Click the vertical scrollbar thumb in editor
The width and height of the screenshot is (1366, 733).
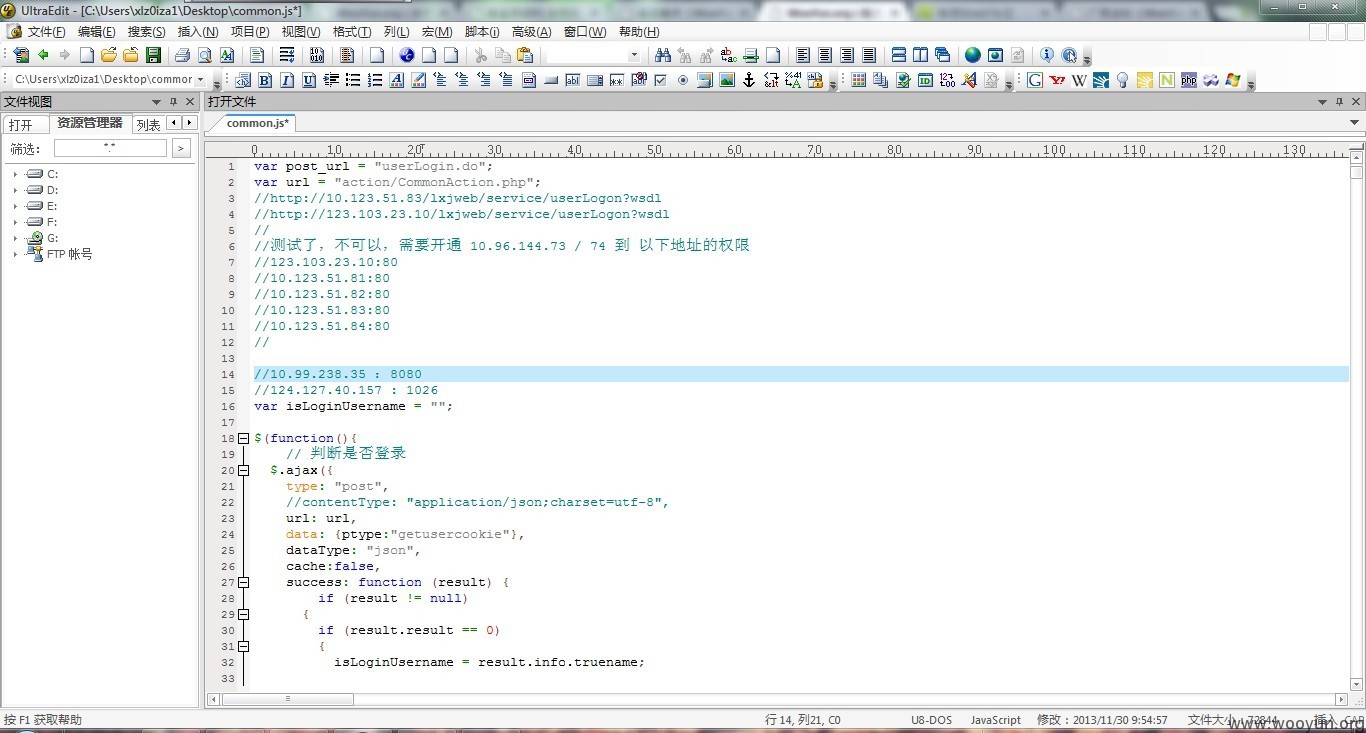tap(1356, 172)
